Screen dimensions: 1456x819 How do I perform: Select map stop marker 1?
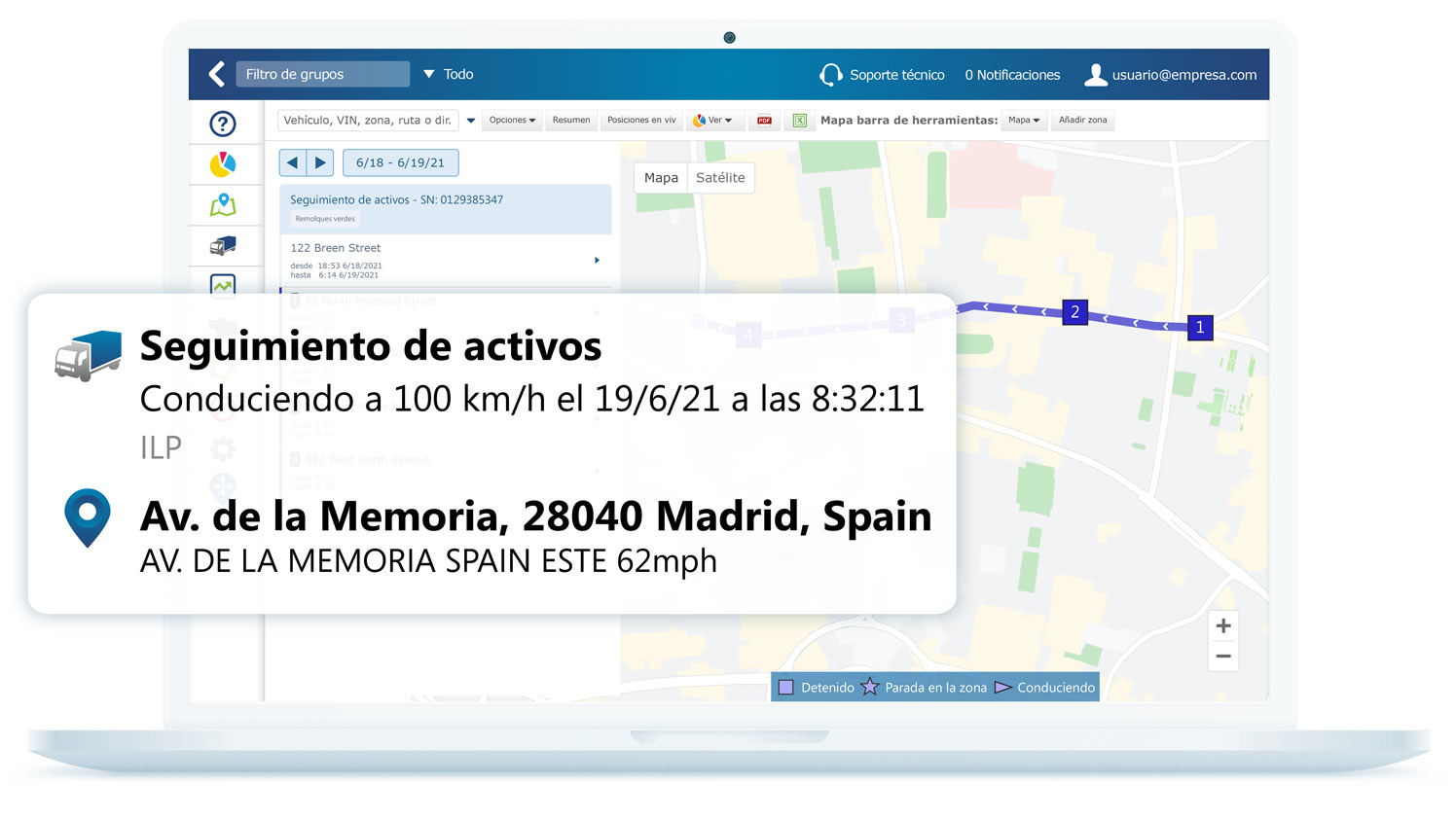click(1200, 327)
